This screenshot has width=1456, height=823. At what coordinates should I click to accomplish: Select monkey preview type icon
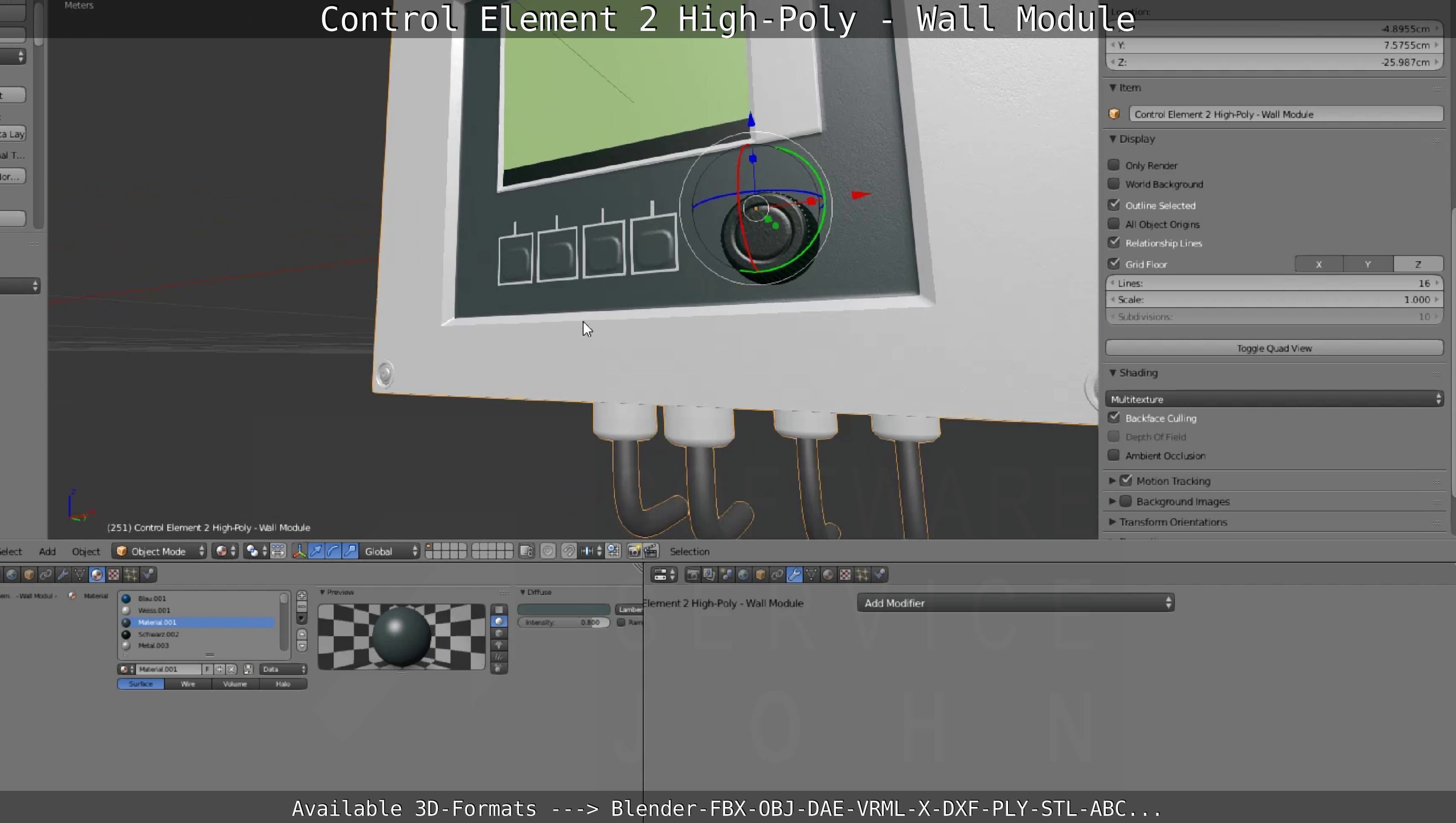498,645
